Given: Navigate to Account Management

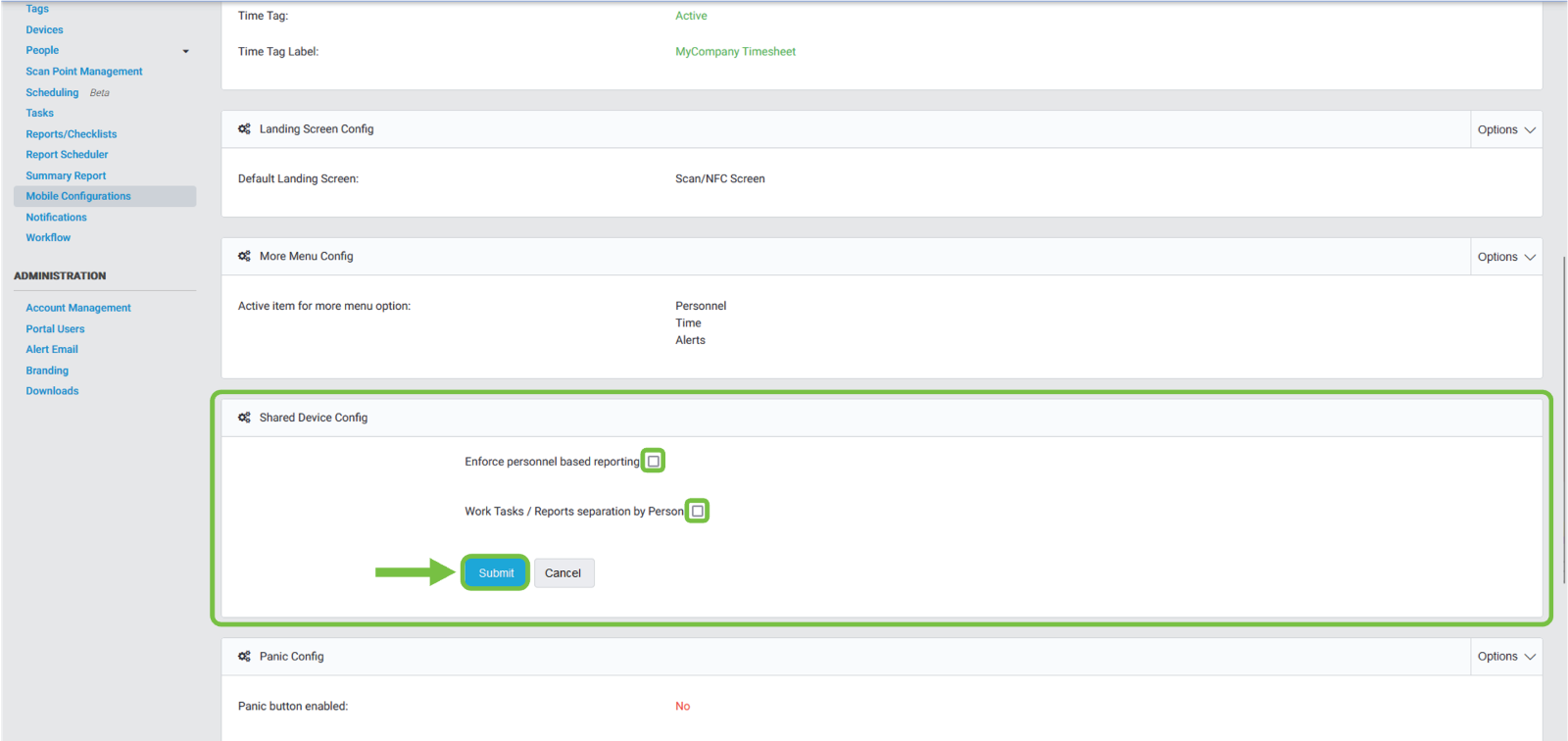Looking at the screenshot, I should coord(78,308).
